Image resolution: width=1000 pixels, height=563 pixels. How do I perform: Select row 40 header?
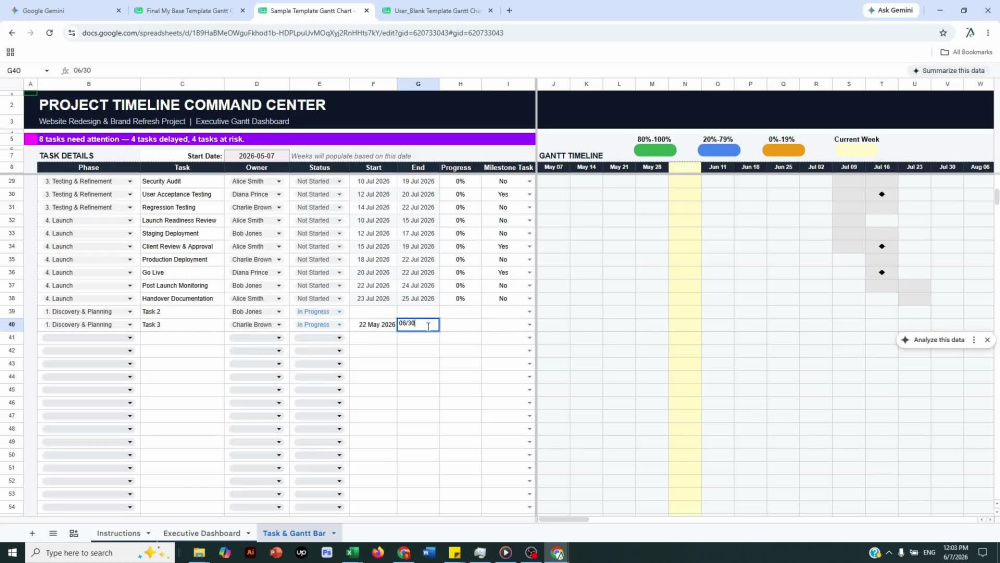click(11, 325)
